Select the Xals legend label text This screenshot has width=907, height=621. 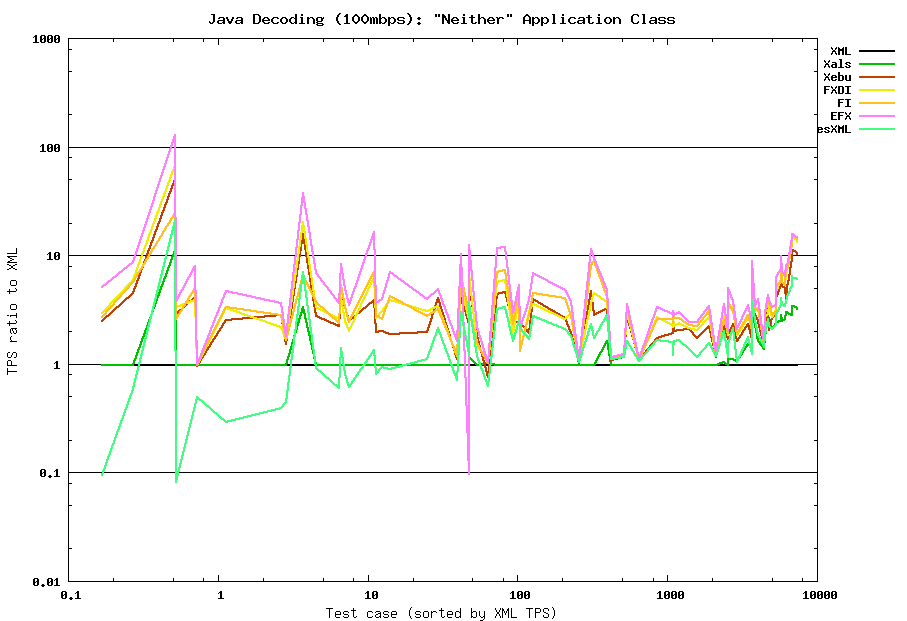837,64
